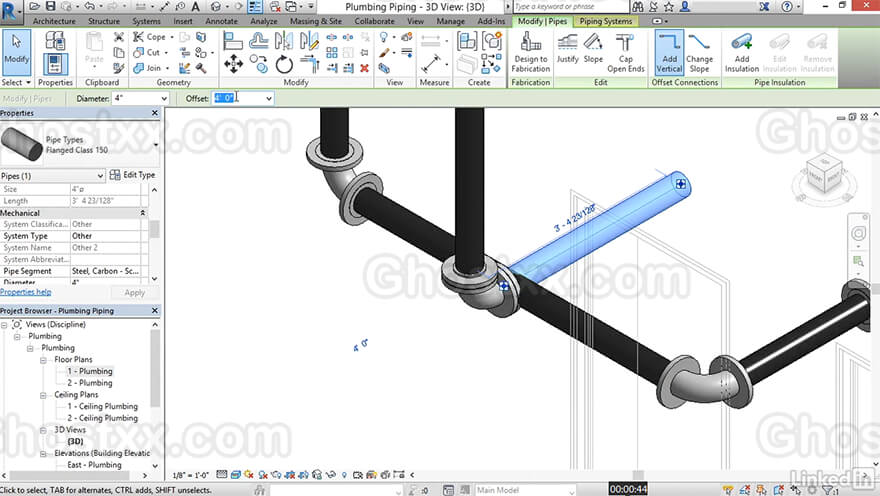Viewport: 880px width, 496px height.
Task: Select East - Plumbing elevation
Action: coord(94,465)
